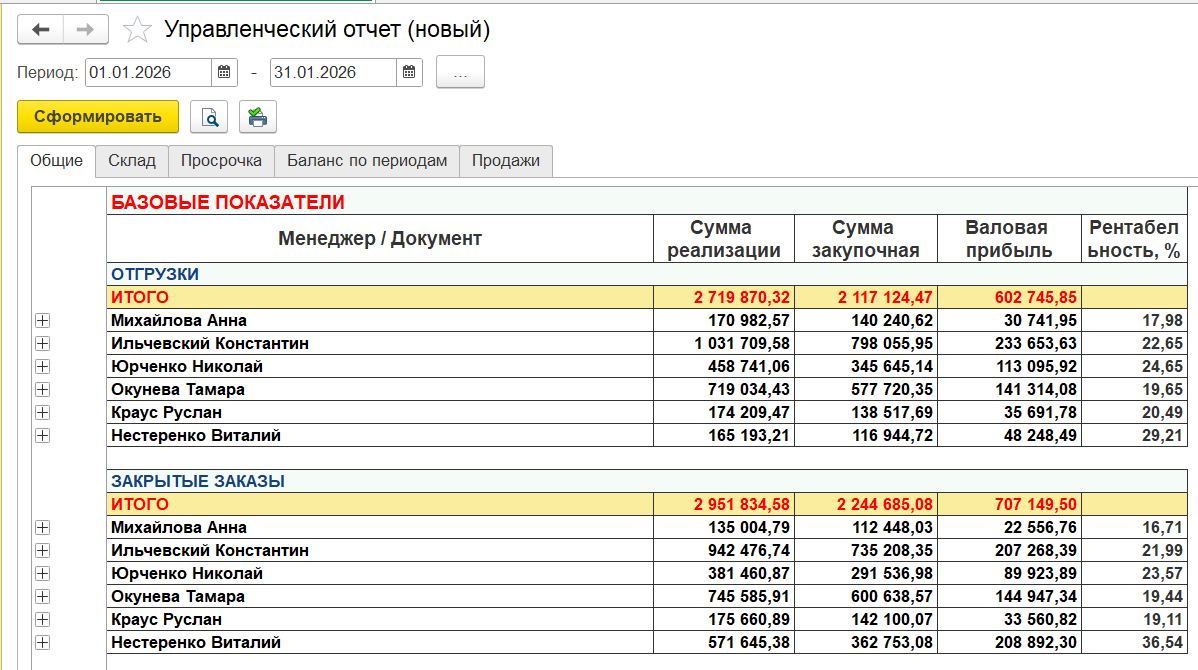Expand Михайлова Анна under Отгрузки

43,321
